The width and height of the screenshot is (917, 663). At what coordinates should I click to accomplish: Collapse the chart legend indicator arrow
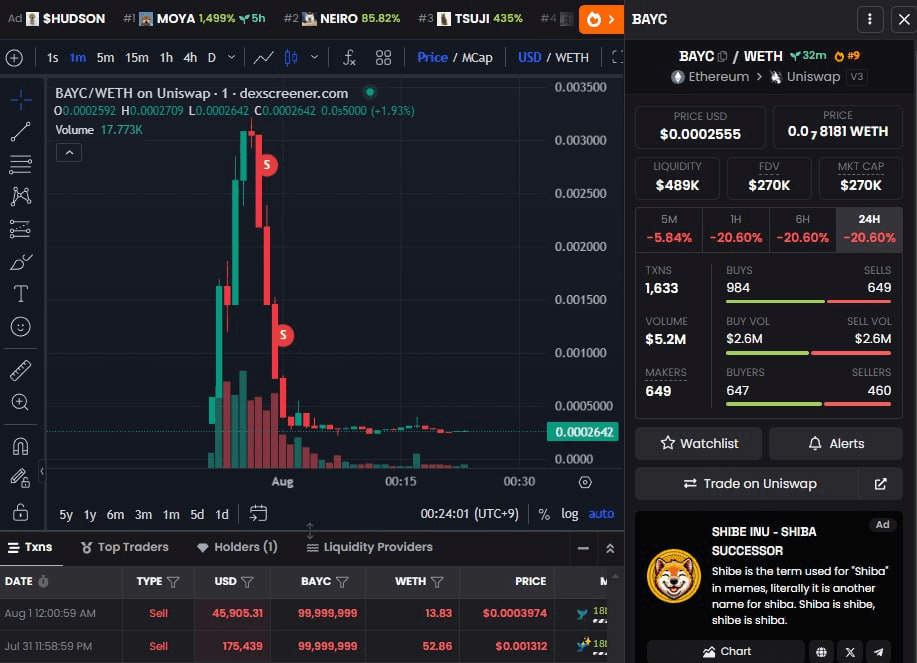(x=69, y=153)
